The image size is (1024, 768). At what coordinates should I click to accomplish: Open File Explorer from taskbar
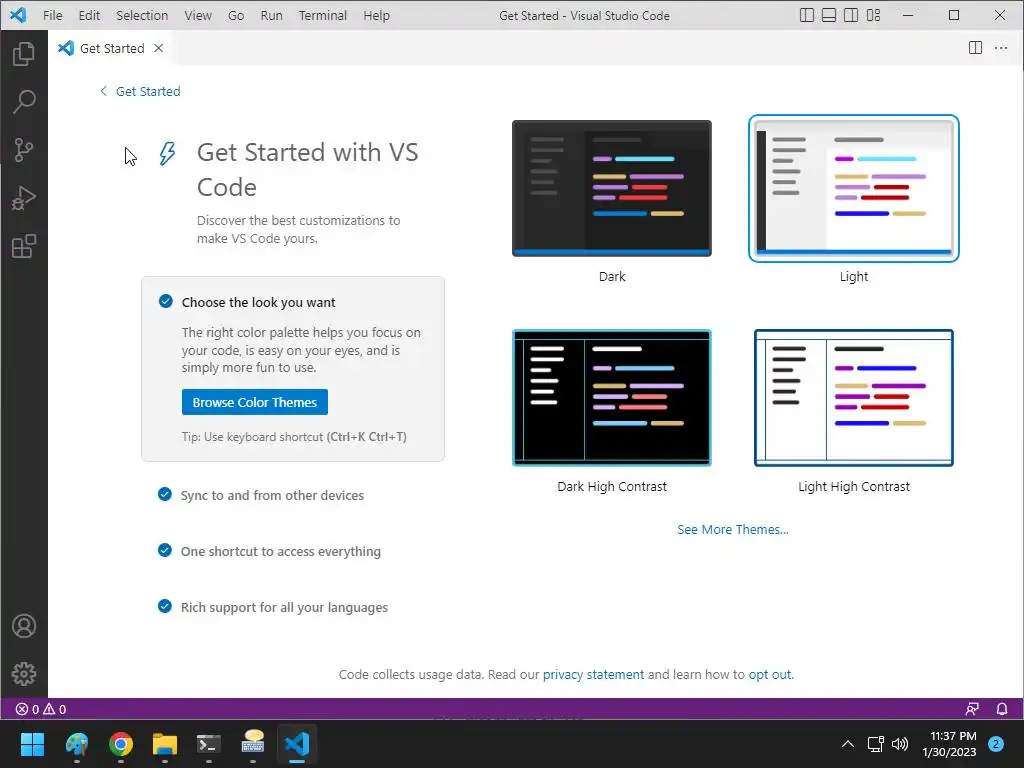[x=165, y=744]
